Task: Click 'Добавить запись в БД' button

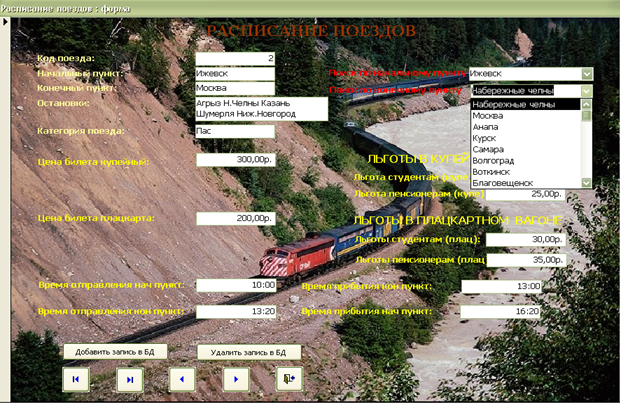Action: (x=115, y=352)
